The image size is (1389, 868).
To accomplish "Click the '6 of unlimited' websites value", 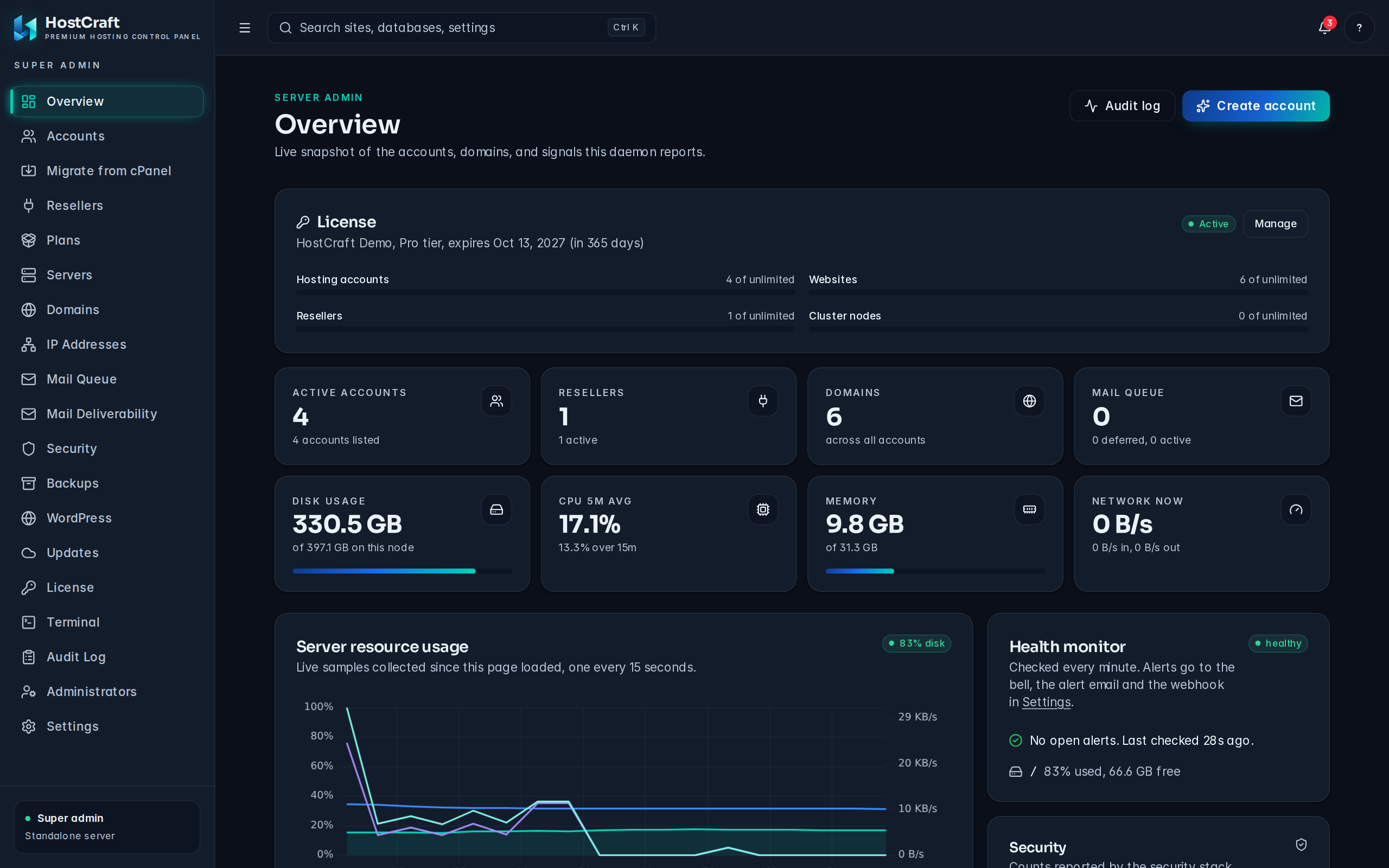I will click(1273, 279).
